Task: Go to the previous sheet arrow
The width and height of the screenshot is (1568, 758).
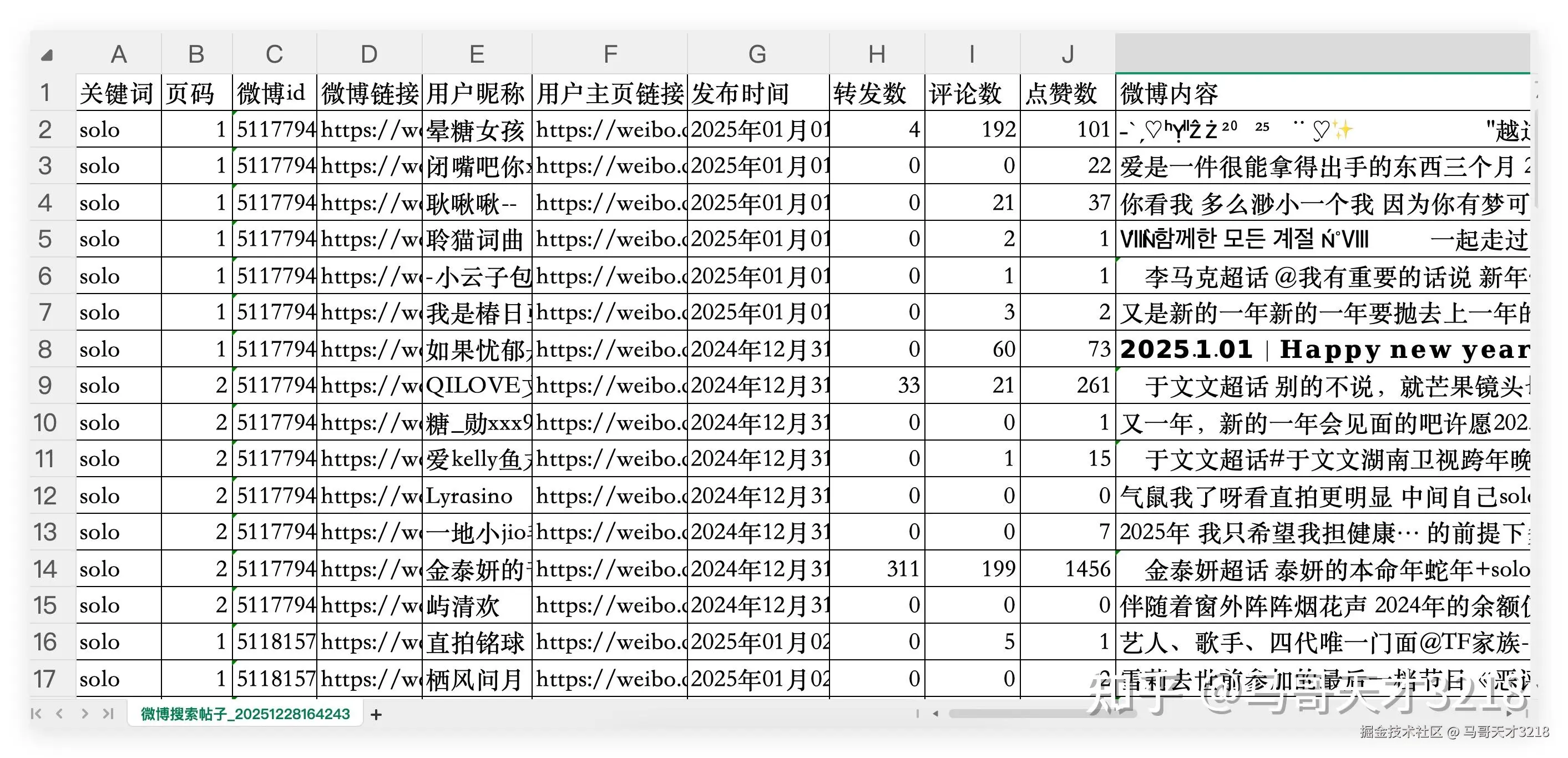Action: (60, 714)
